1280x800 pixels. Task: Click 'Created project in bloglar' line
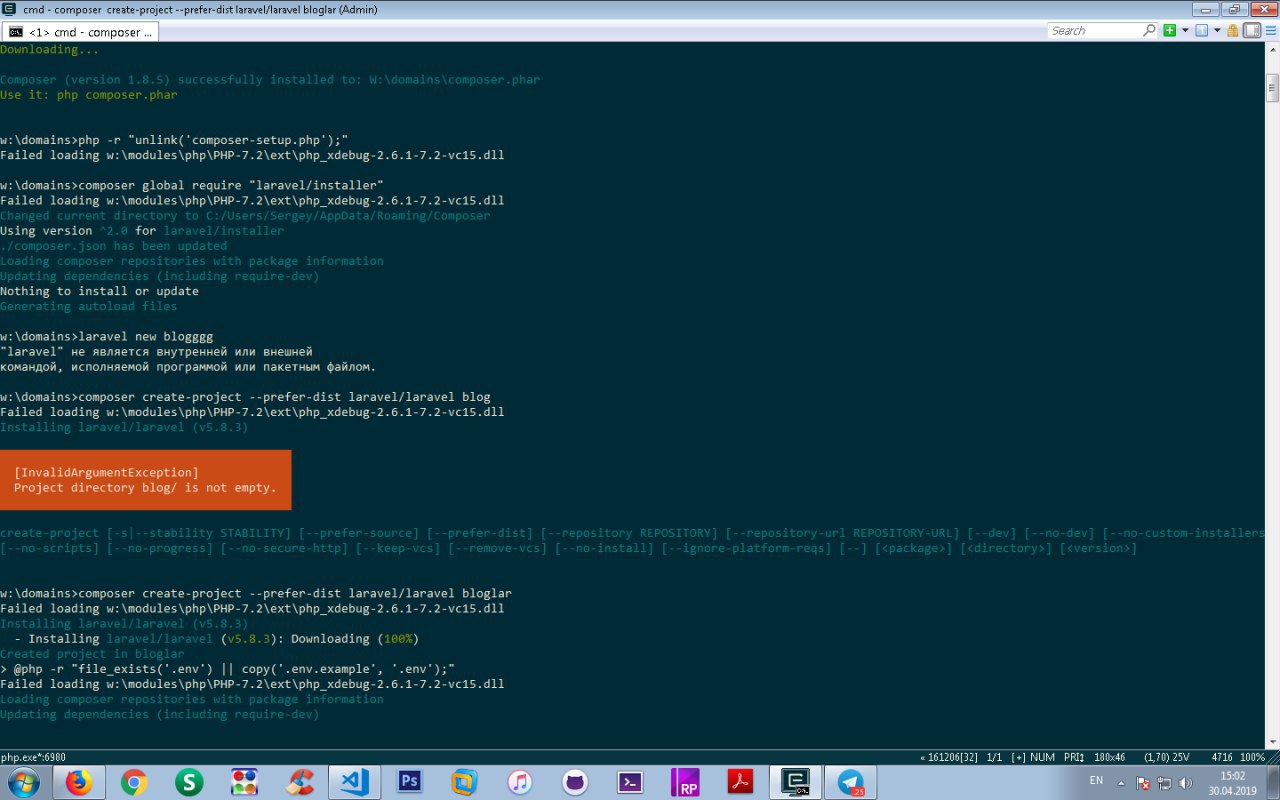tap(92, 654)
